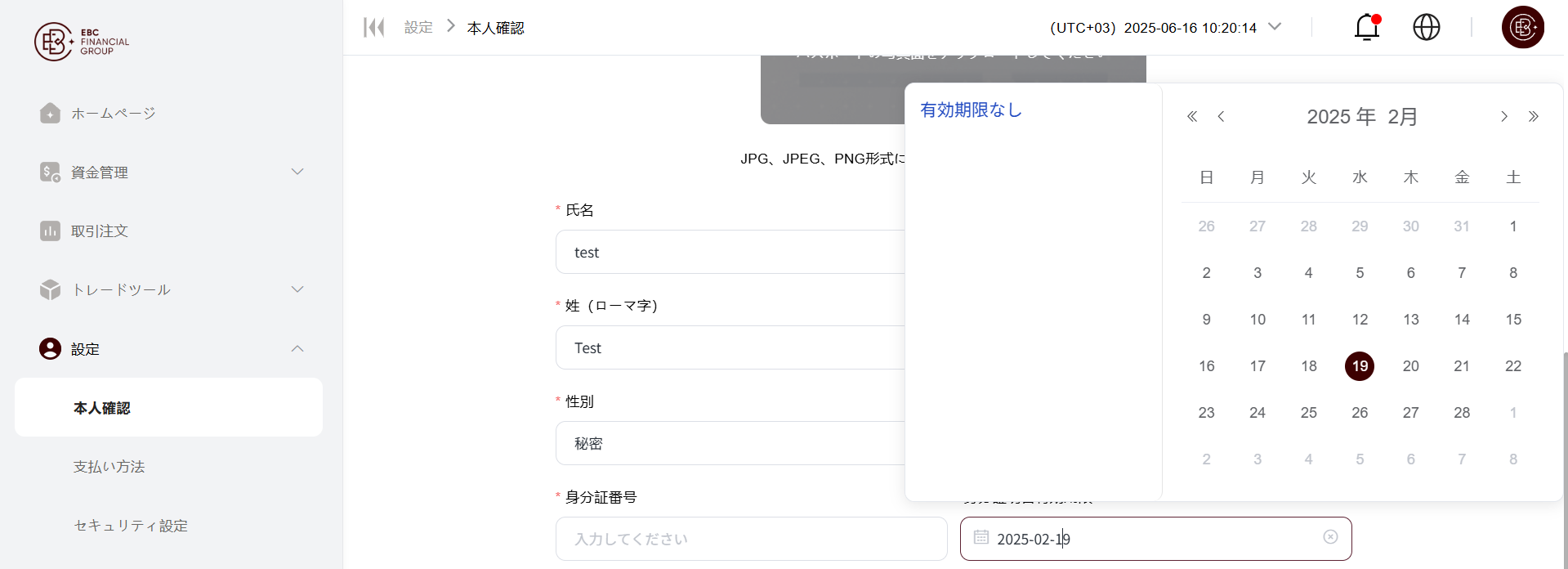Expand the 資金管理 menu
The width and height of the screenshot is (1568, 569).
(297, 172)
